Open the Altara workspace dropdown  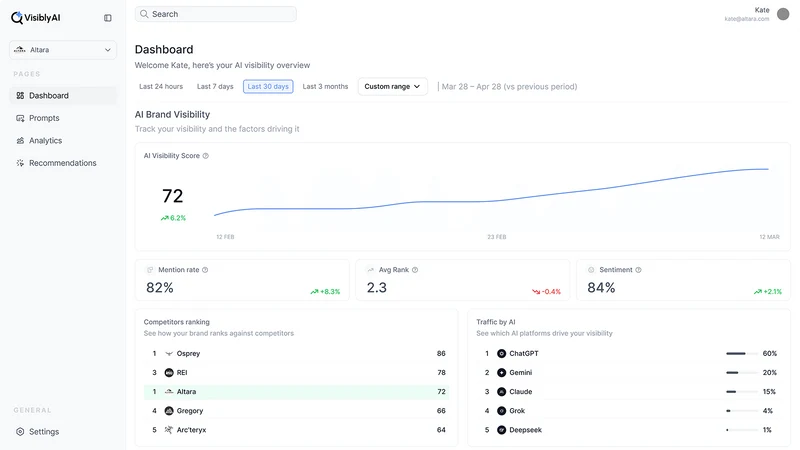coord(63,50)
